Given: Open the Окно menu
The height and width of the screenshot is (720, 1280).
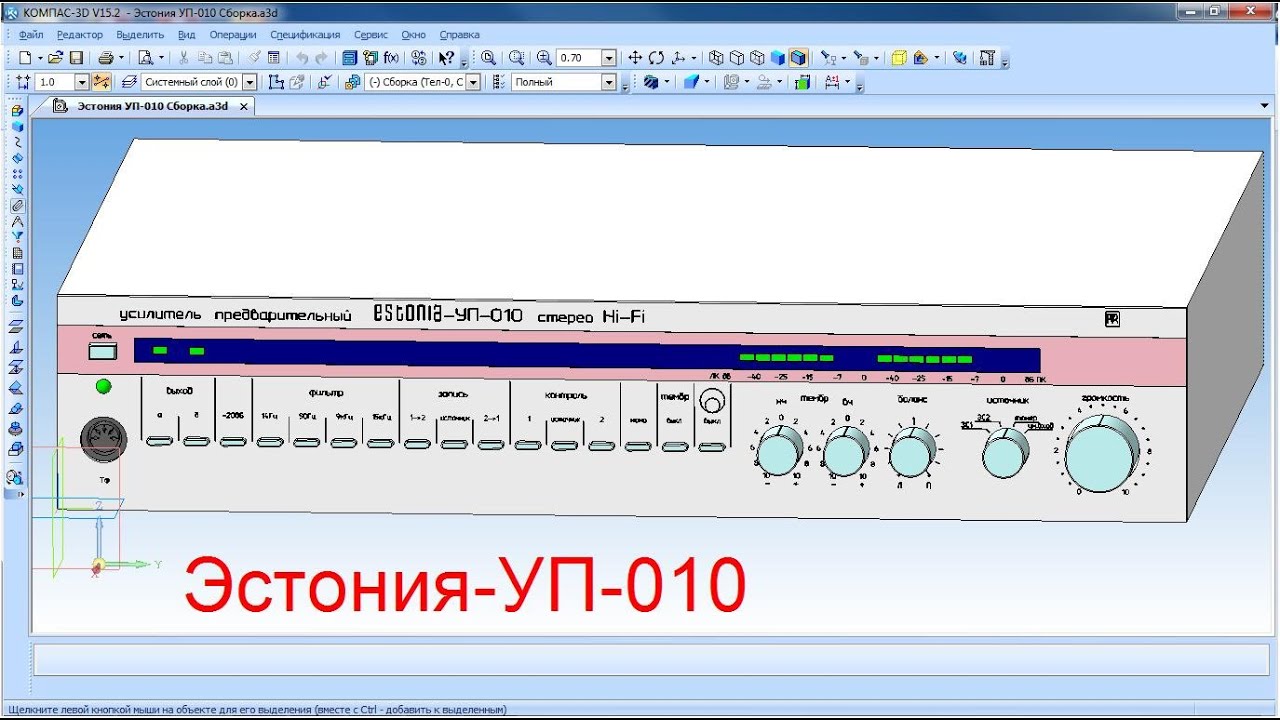Looking at the screenshot, I should (414, 34).
